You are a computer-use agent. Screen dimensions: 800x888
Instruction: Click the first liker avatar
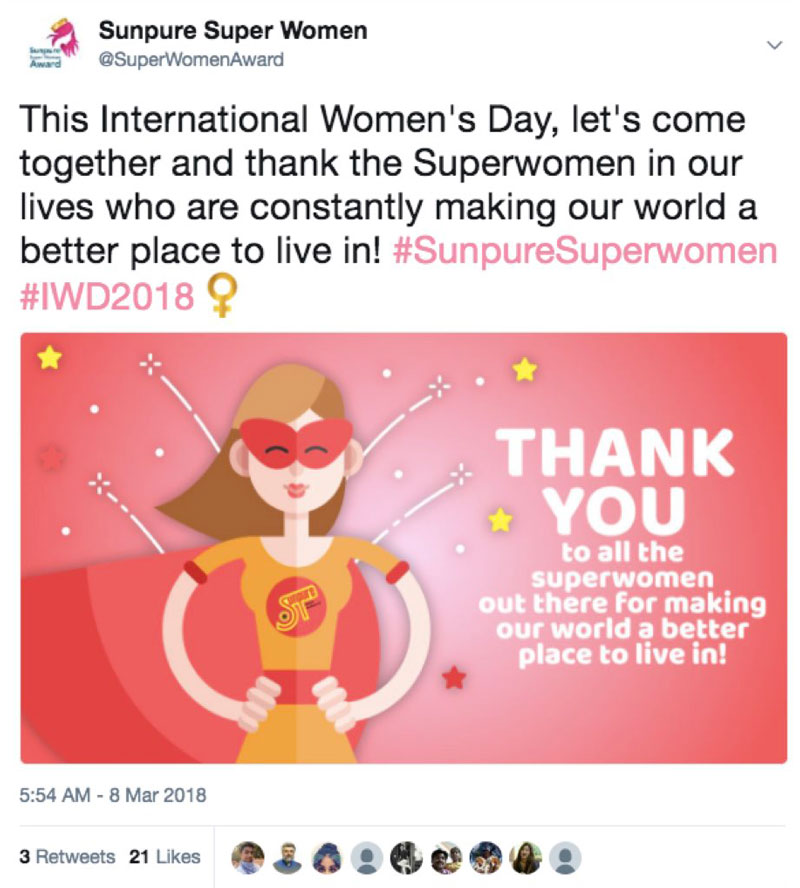click(247, 857)
